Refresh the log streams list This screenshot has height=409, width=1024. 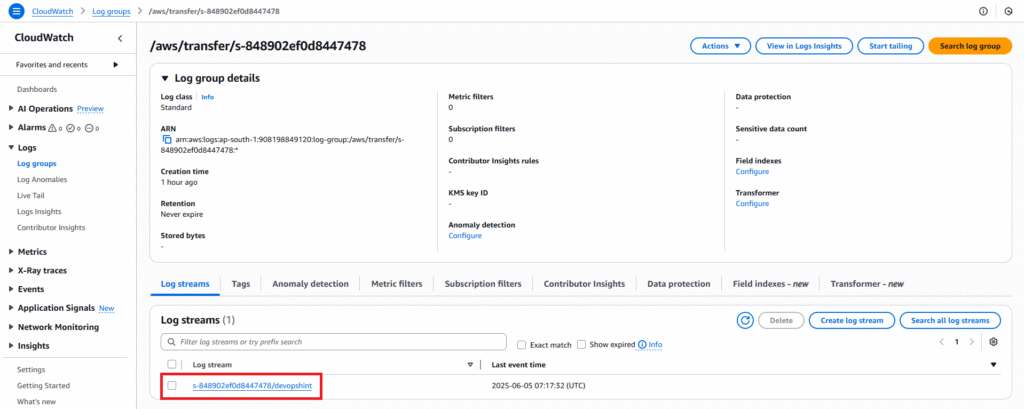(x=745, y=321)
